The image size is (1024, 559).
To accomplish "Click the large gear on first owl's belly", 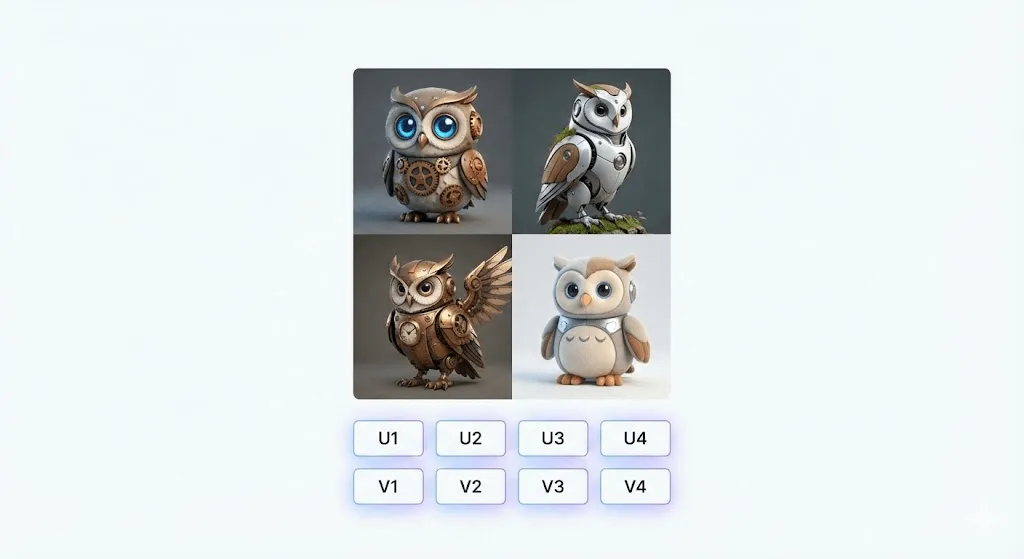I will [x=420, y=176].
